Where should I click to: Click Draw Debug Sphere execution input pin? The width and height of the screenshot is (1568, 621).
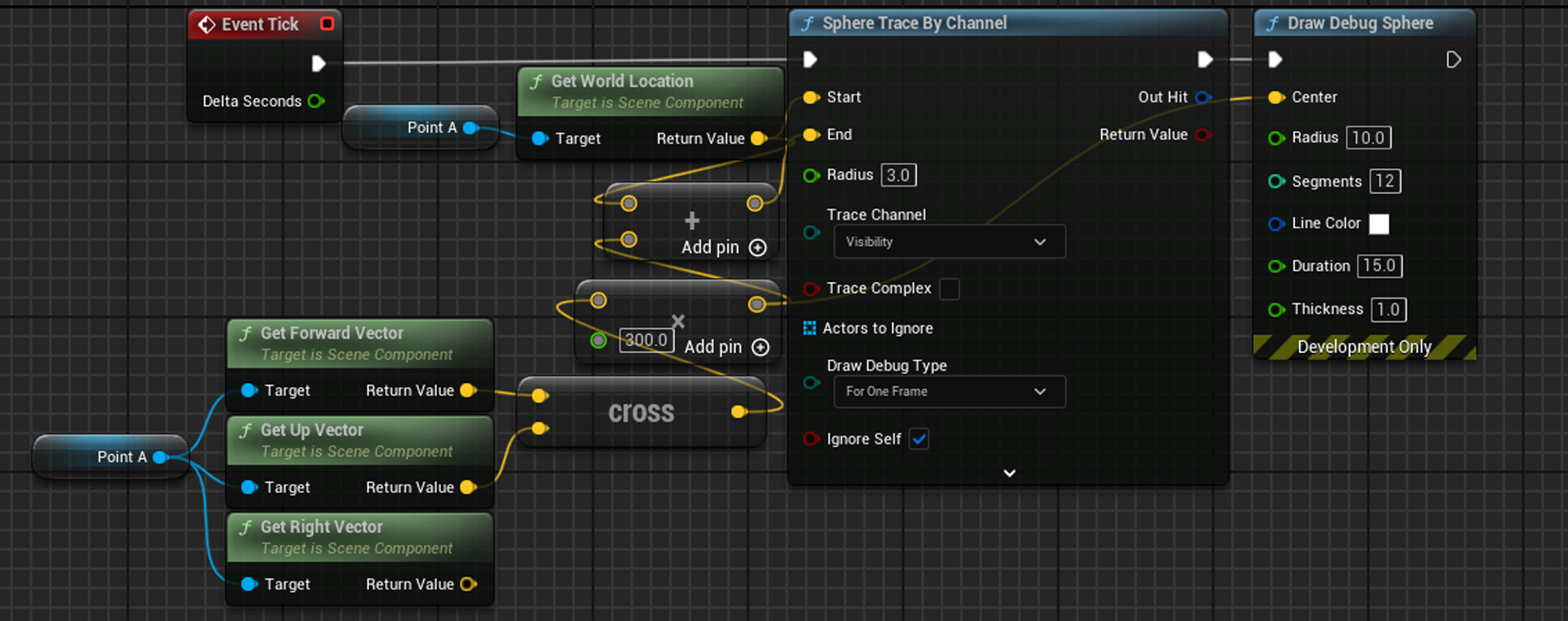pyautogui.click(x=1275, y=60)
